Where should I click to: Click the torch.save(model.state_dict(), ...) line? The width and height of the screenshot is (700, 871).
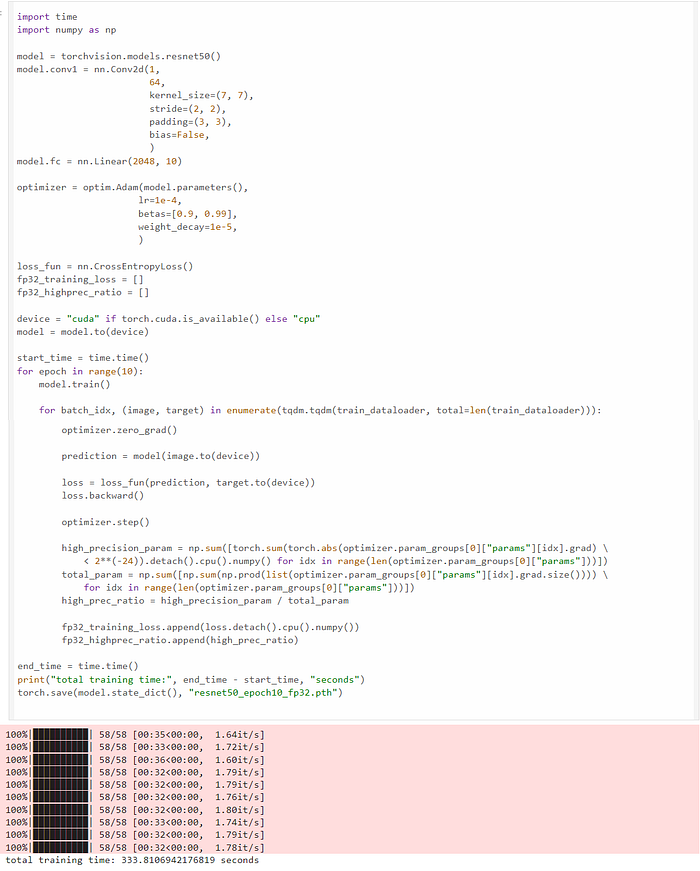pyautogui.click(x=180, y=693)
